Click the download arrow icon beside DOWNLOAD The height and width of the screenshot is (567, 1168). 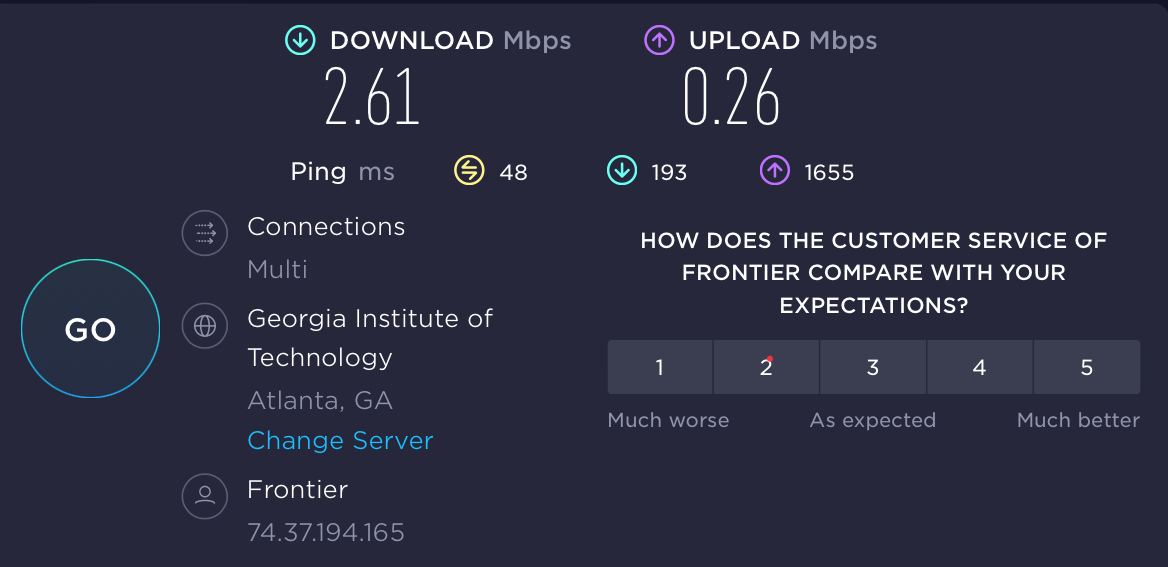pos(300,41)
